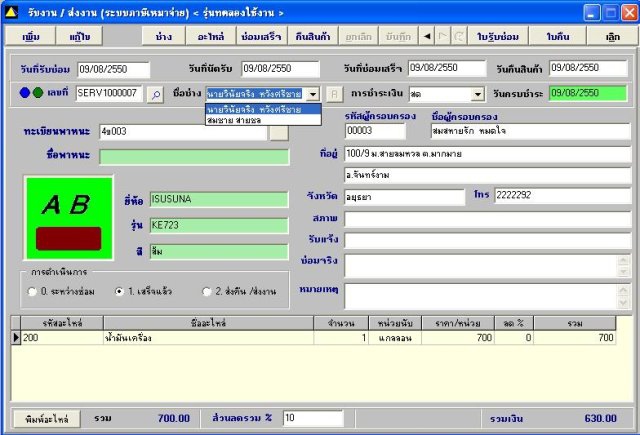Expand the ชื่อช่าง technician dropdown arrow
Screen dimensions: 640x435
pyautogui.click(x=314, y=94)
